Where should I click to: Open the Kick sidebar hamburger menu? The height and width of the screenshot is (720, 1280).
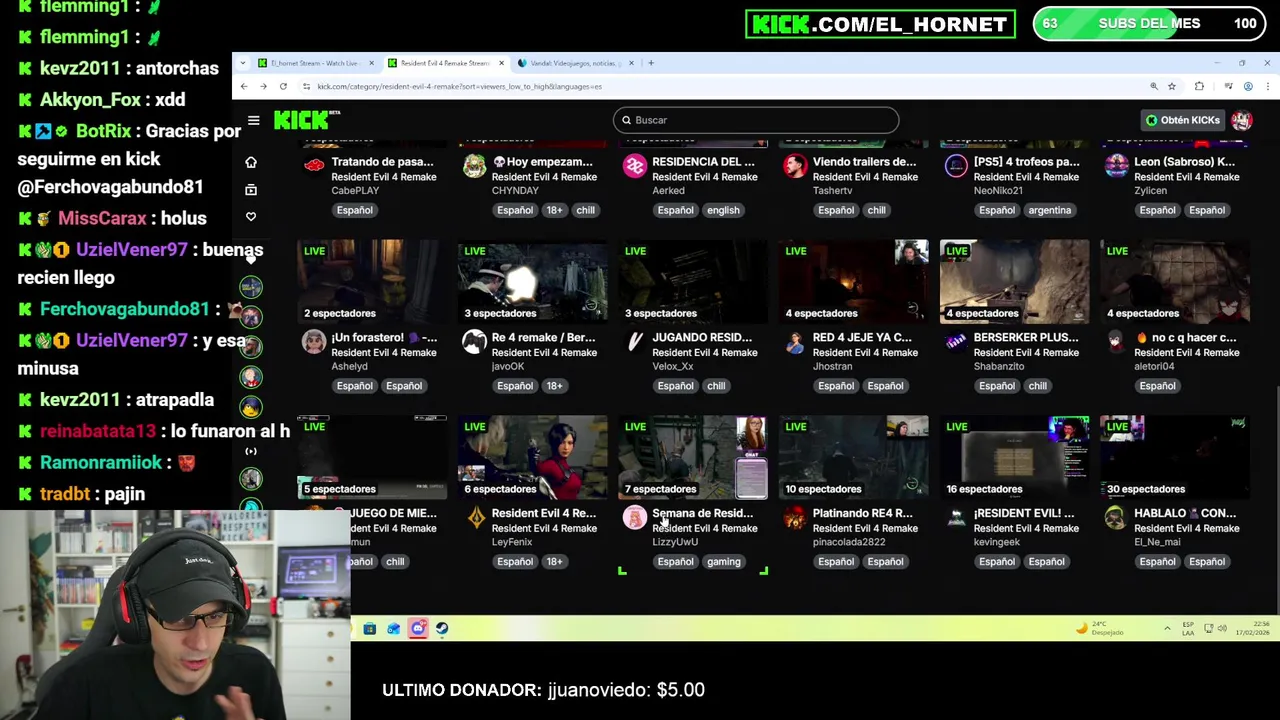coord(253,120)
